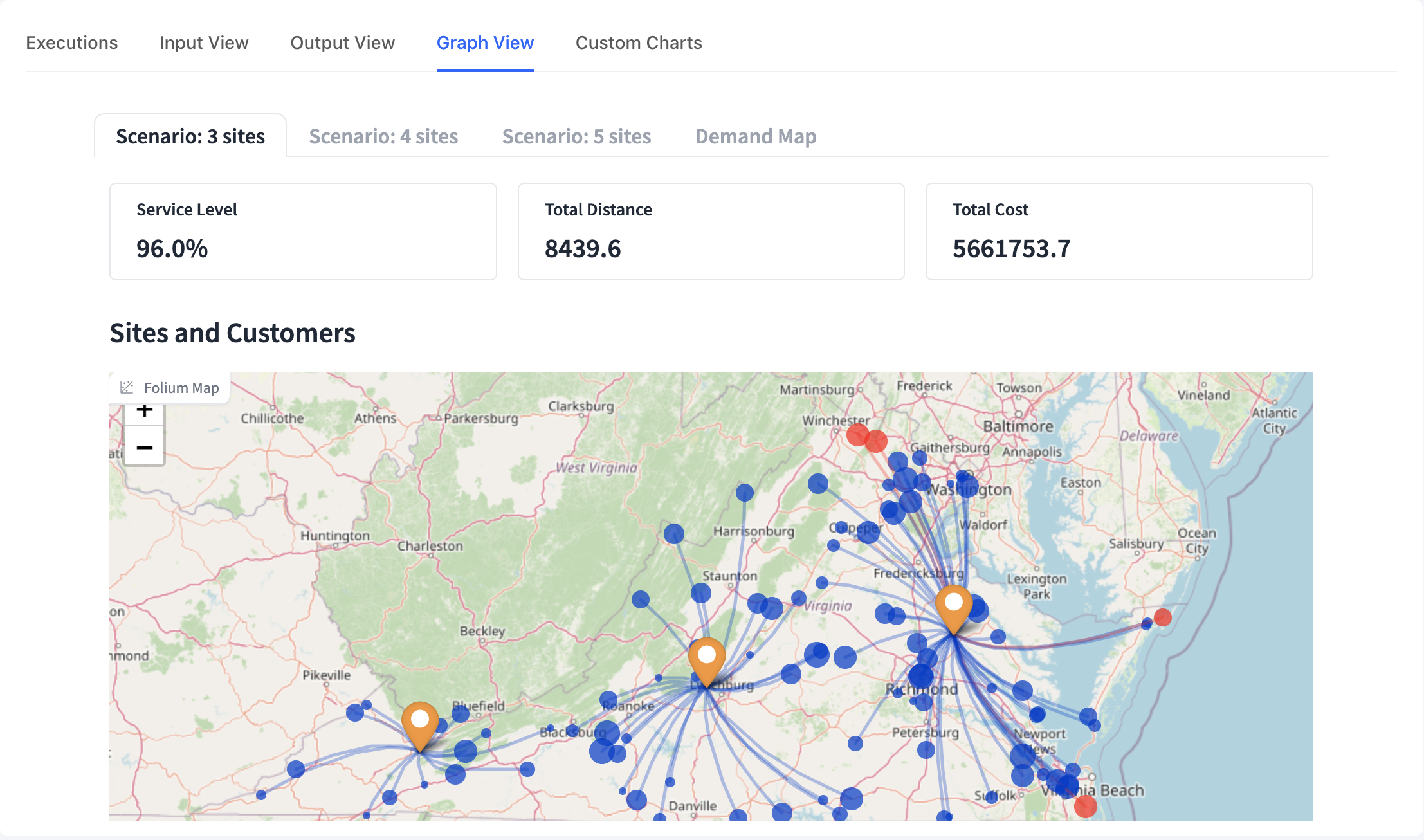Click the Total Cost metric card
Image resolution: width=1424 pixels, height=840 pixels.
pos(1118,232)
